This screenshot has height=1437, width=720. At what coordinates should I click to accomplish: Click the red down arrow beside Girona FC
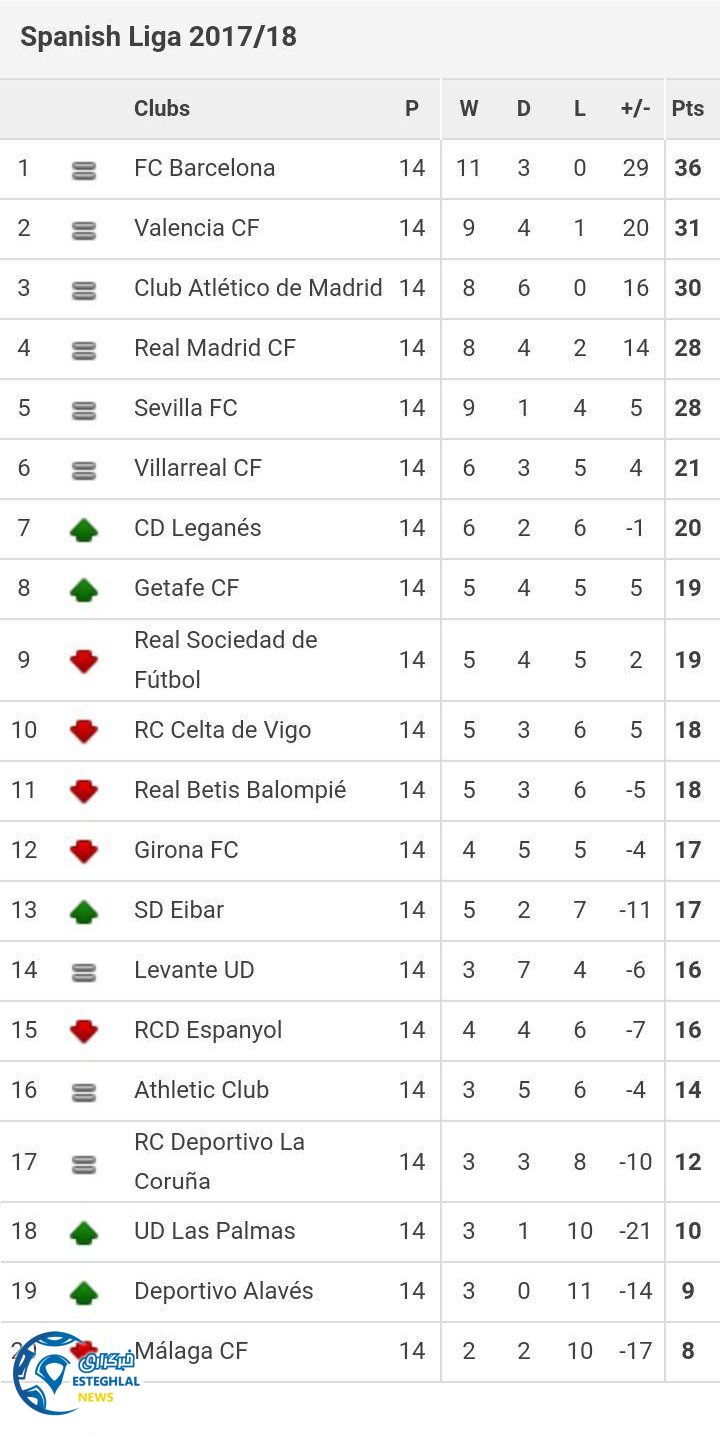click(x=84, y=851)
